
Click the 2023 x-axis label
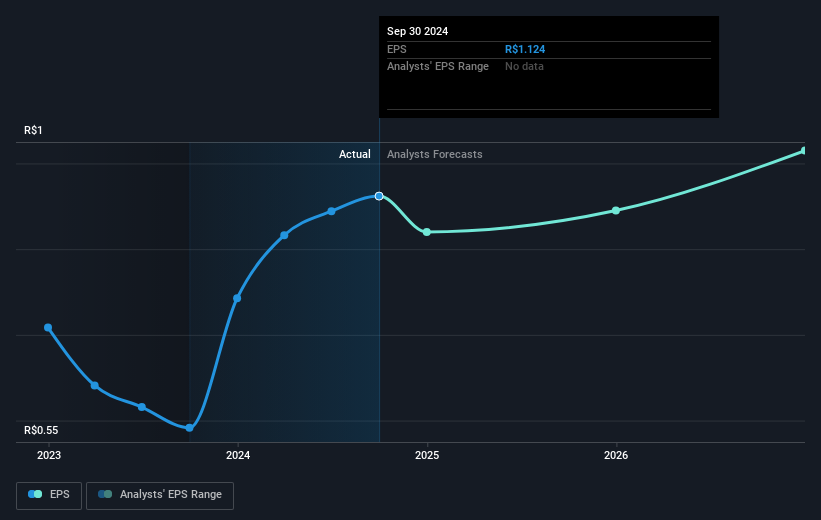click(49, 456)
